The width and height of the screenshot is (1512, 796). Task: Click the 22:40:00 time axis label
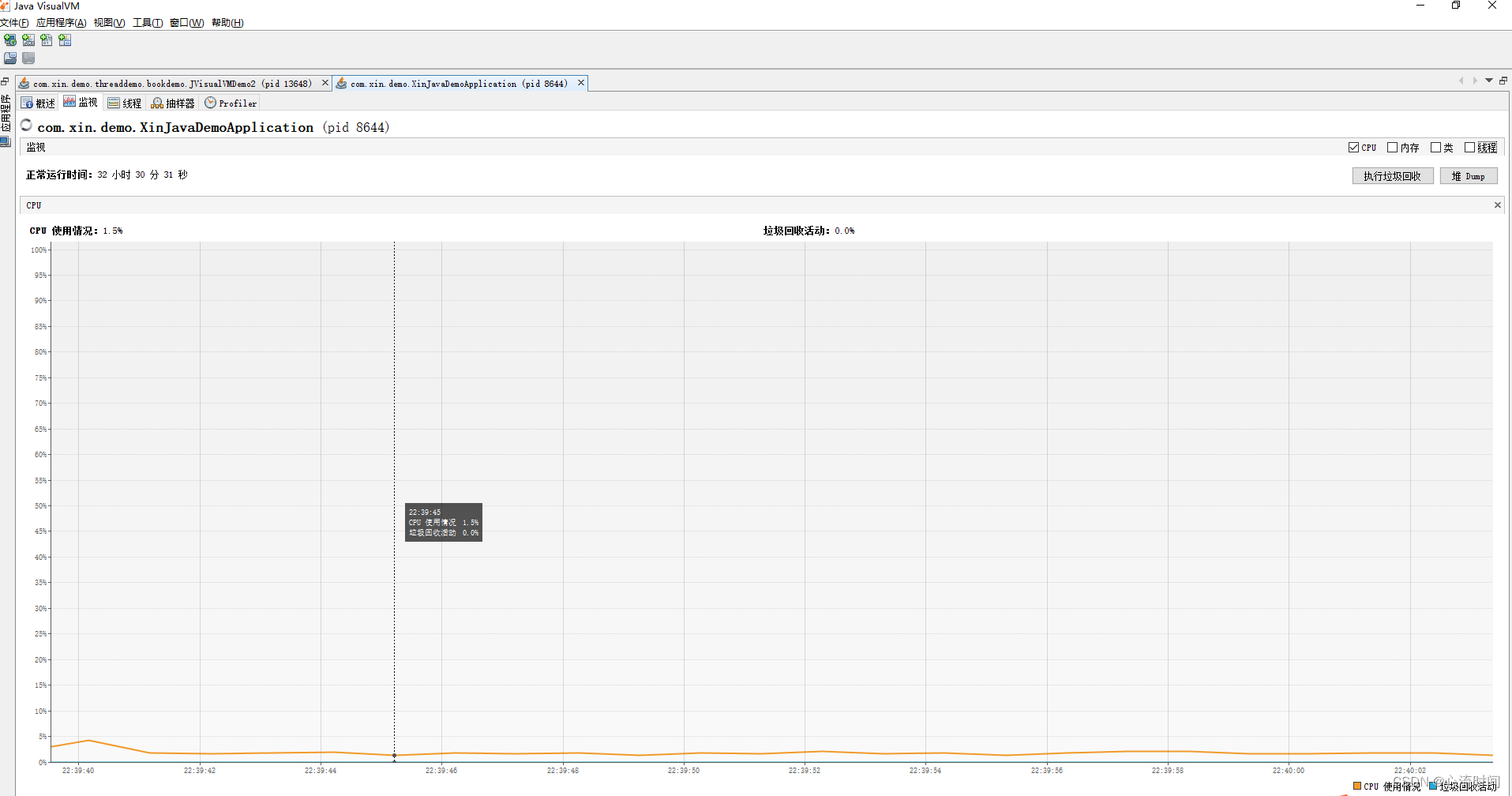[1289, 771]
